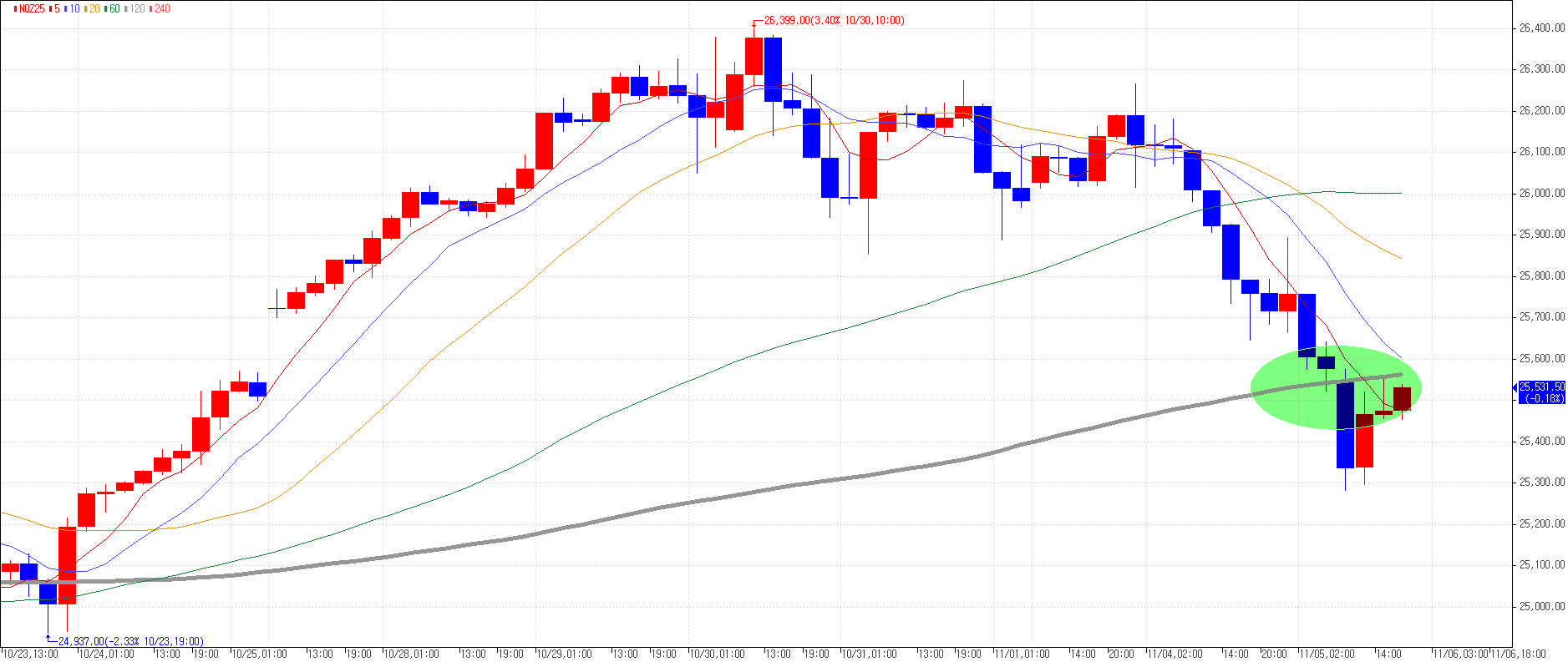
Task: Click the 11/01,01:00 time axis label
Action: pos(1022,654)
